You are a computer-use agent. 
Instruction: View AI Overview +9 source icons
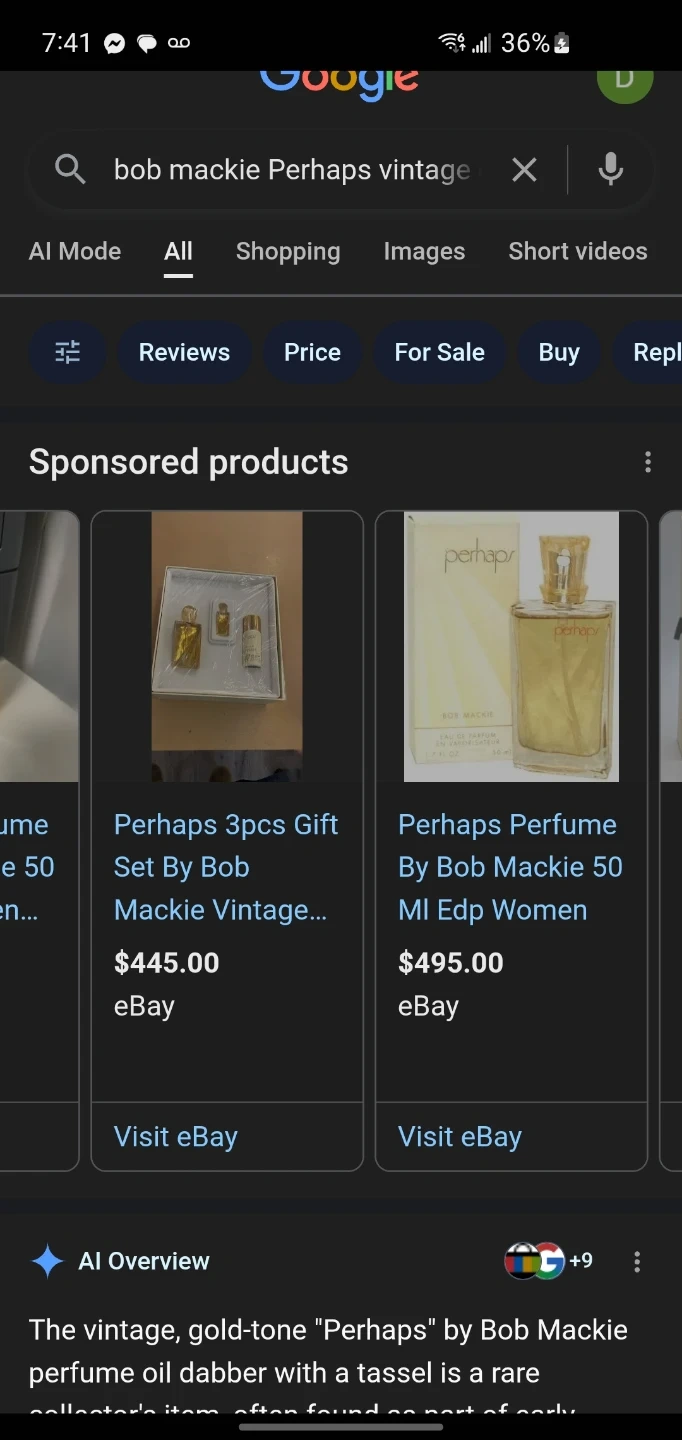click(549, 1261)
